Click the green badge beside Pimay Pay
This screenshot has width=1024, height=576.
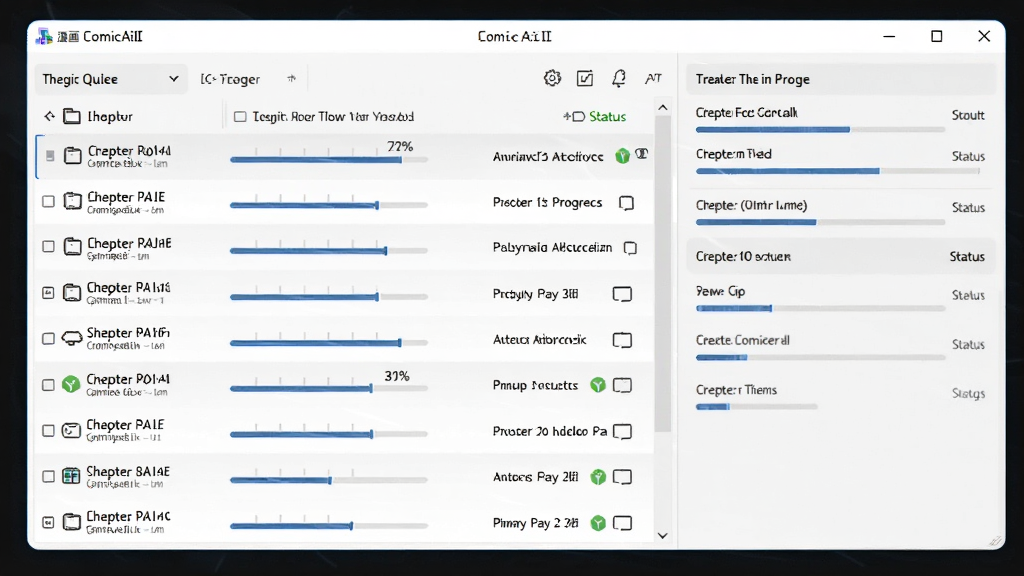pyautogui.click(x=598, y=523)
